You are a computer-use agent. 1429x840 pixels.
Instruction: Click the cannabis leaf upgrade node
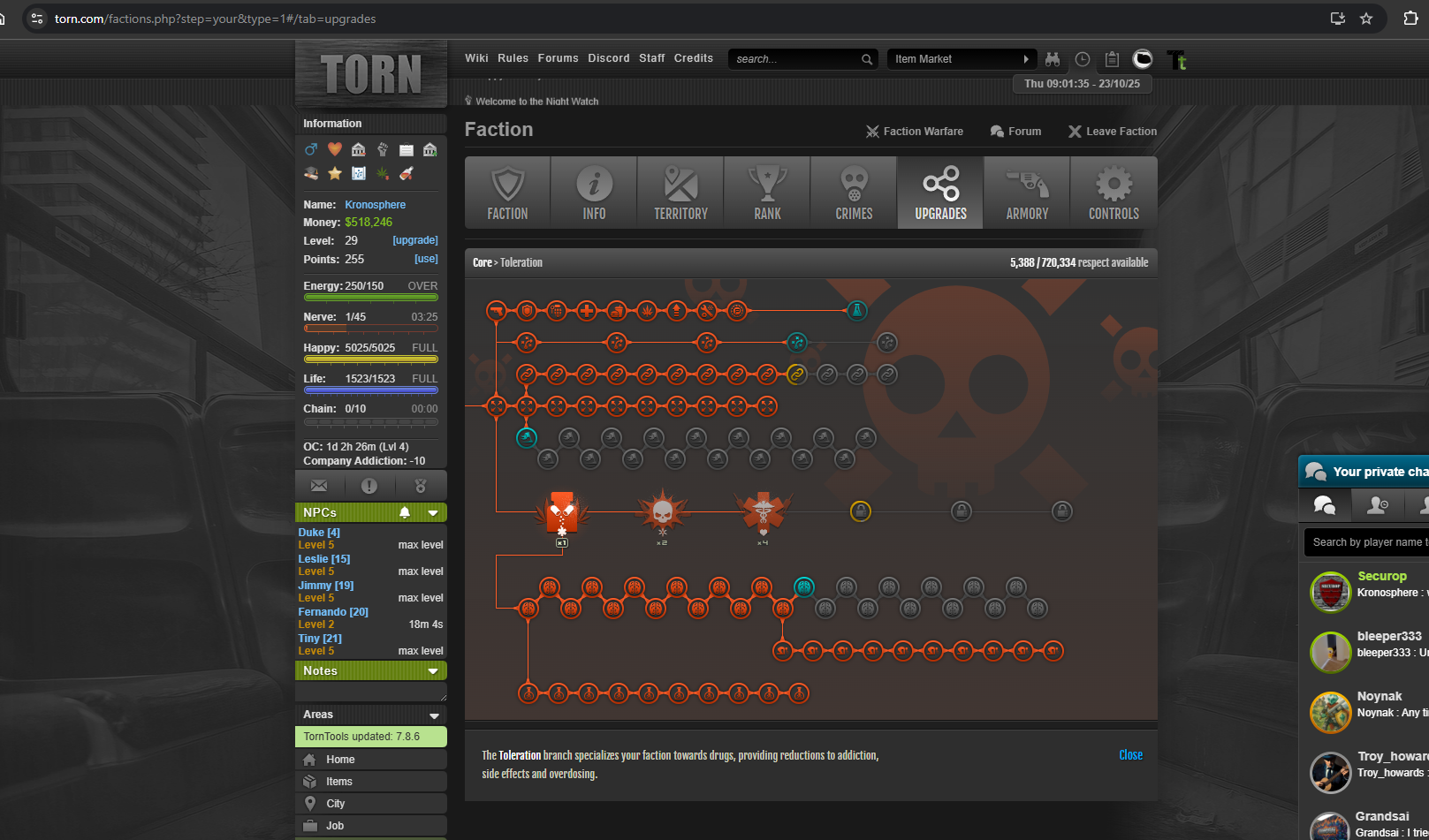coord(647,311)
